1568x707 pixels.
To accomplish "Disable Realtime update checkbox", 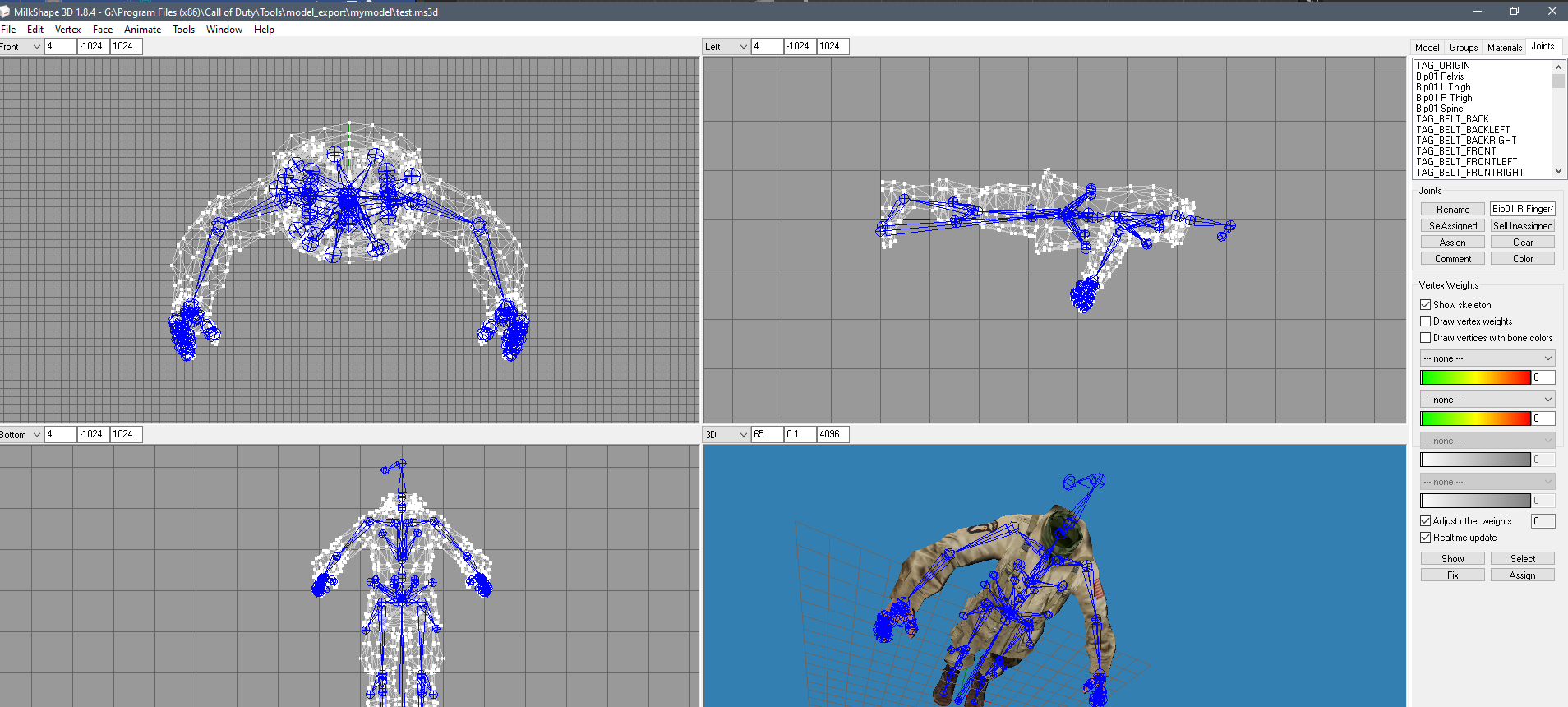I will [x=1426, y=538].
